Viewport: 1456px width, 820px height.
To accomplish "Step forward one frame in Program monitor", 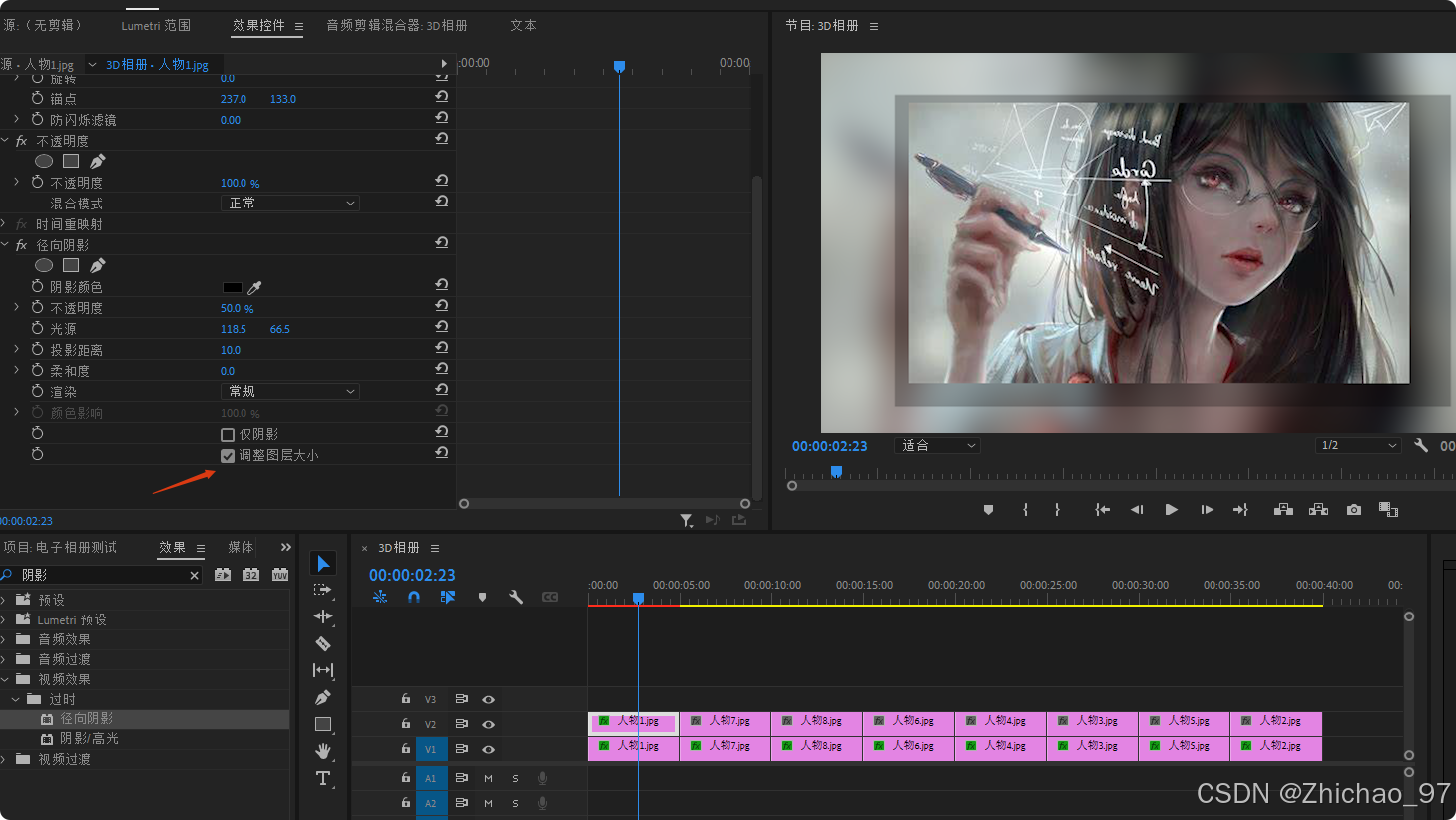I will click(1207, 509).
